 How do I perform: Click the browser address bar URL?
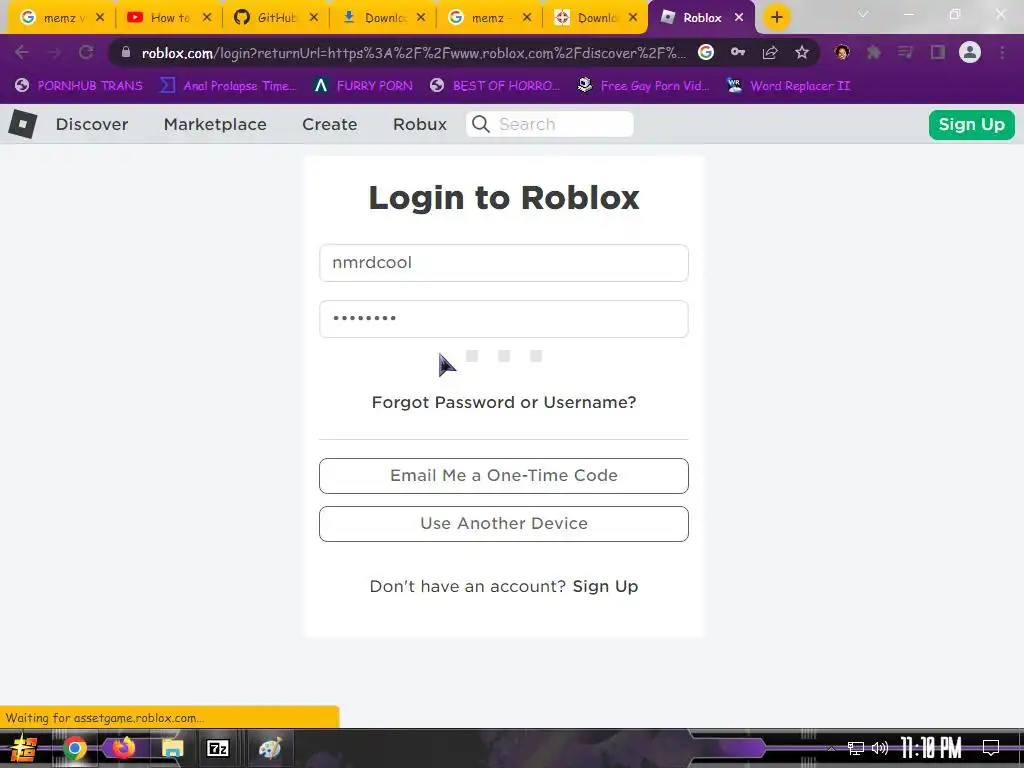pos(413,53)
